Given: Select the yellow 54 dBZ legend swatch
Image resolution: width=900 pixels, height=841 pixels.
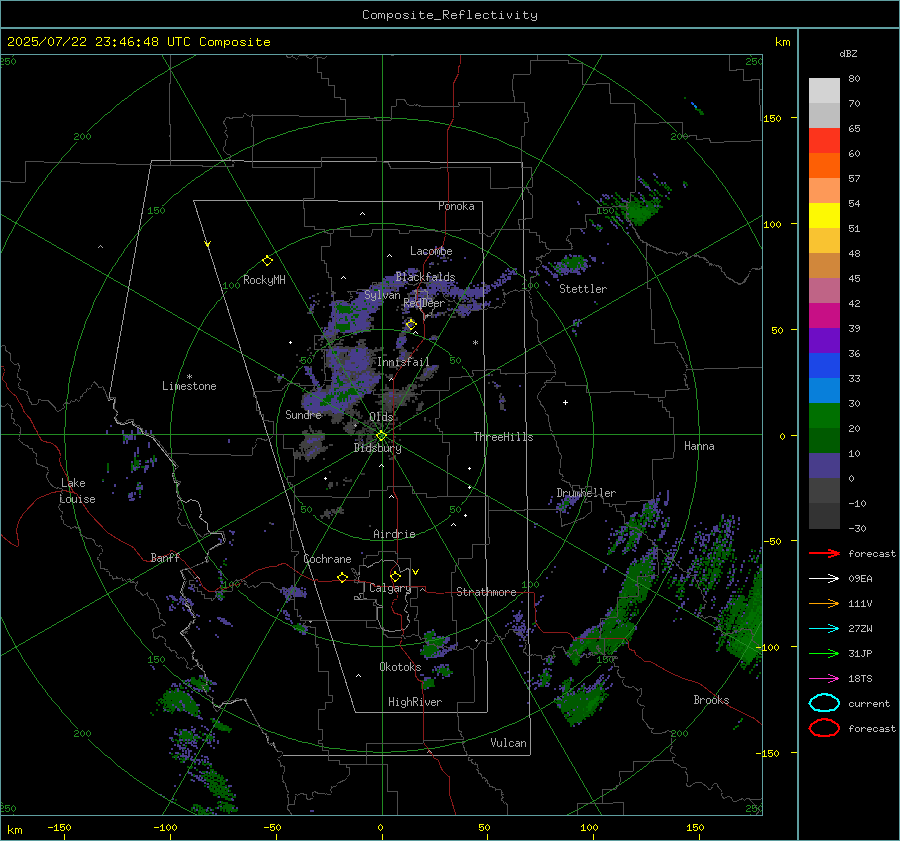Looking at the screenshot, I should 824,215.
